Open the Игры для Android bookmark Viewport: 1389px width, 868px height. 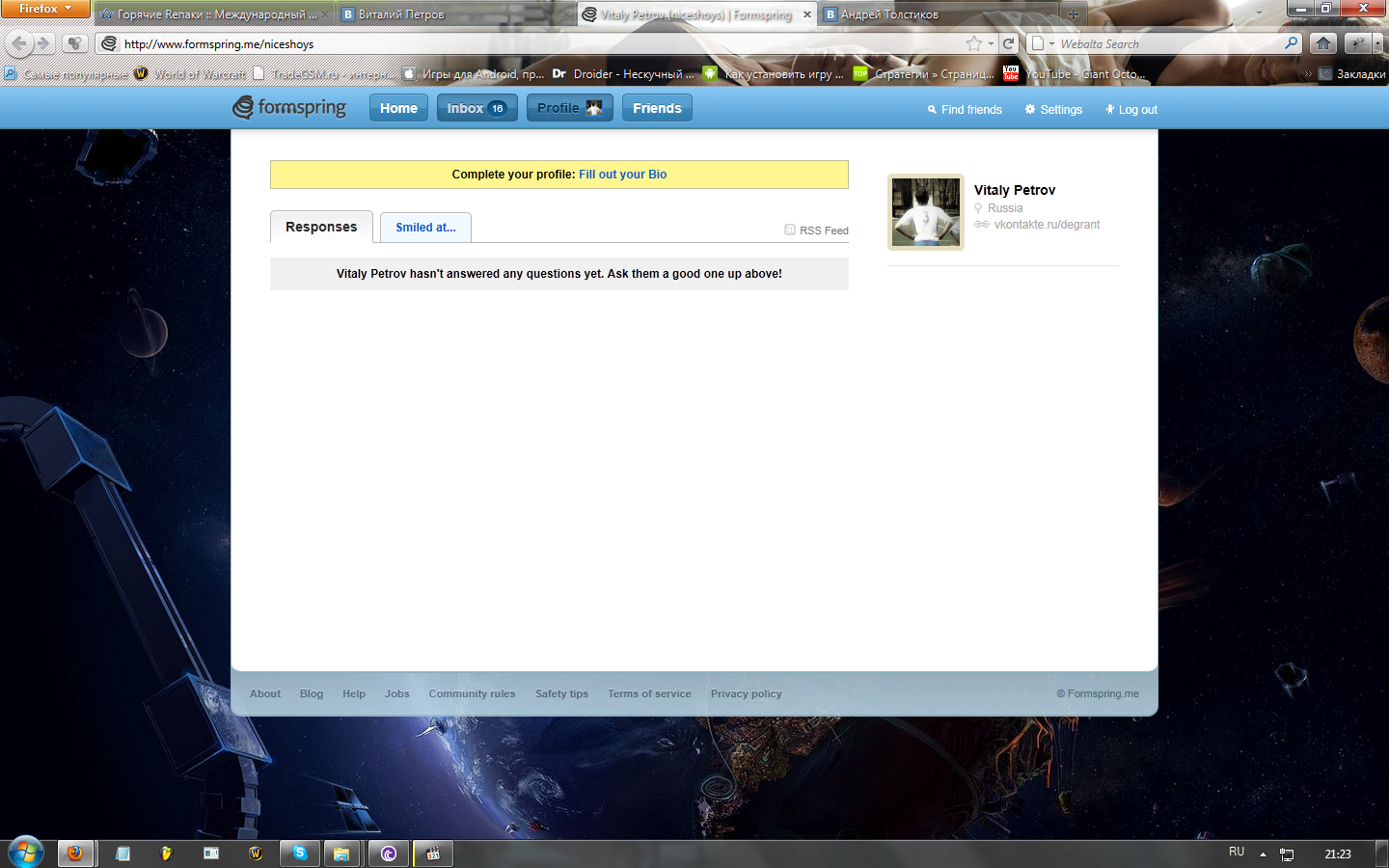[474, 73]
